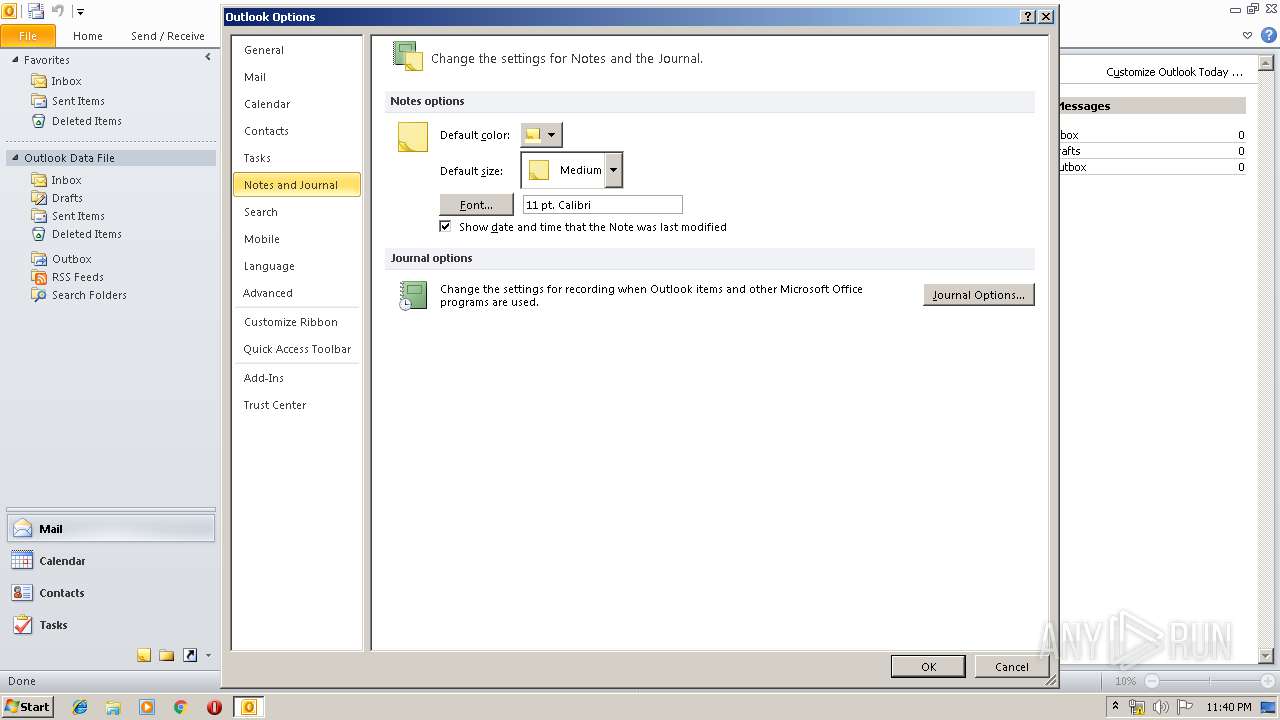This screenshot has width=1280, height=720.
Task: Click the Start button
Action: pyautogui.click(x=27, y=707)
